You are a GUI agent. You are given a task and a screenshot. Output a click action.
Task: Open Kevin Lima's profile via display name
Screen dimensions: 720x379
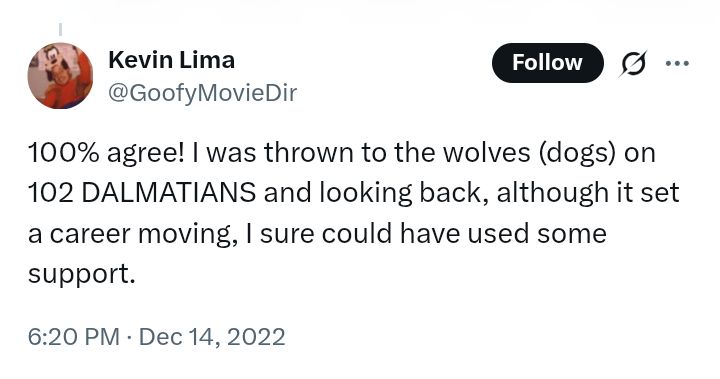click(x=171, y=60)
